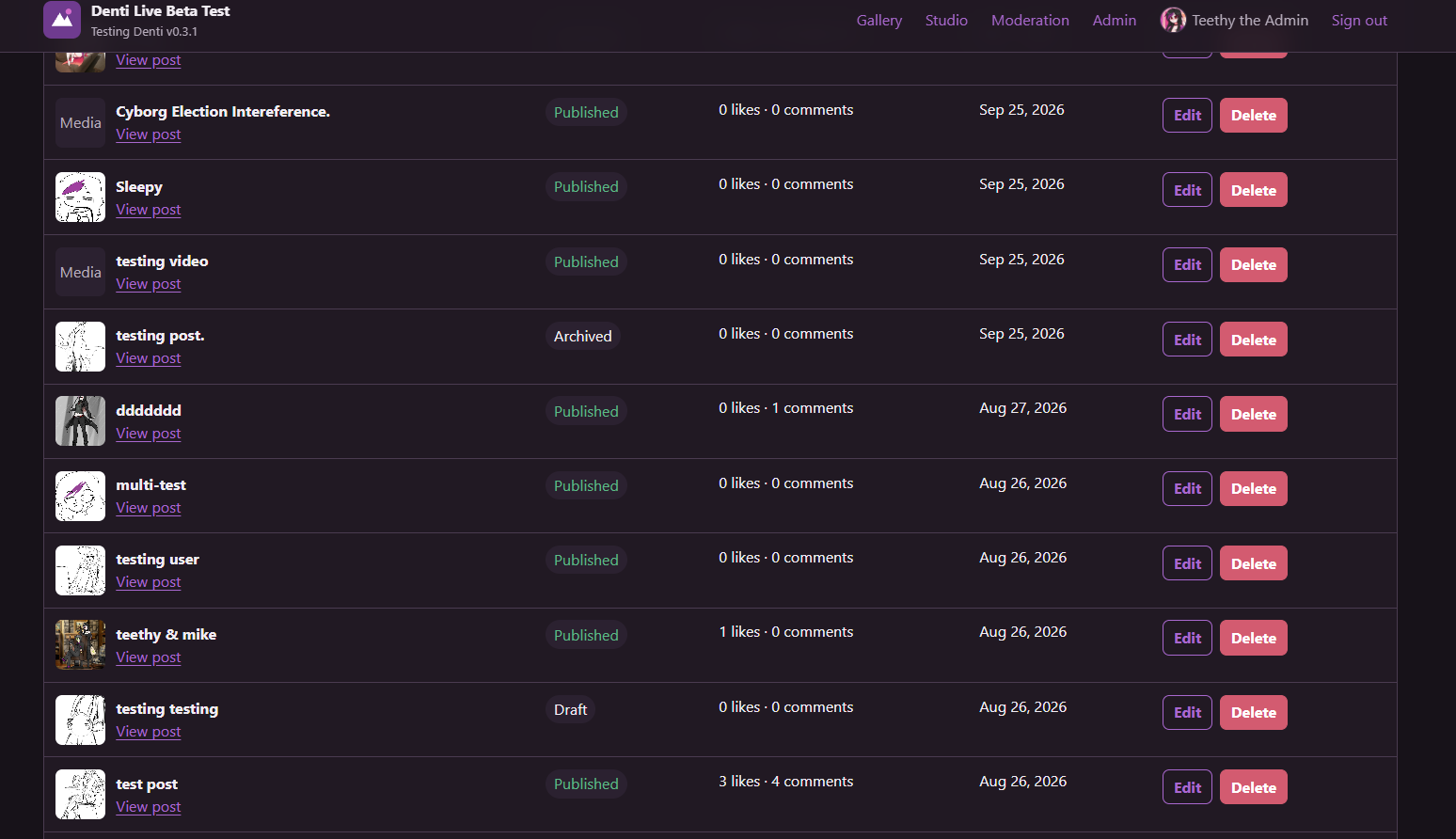
Task: Click Media placeholder for testing video
Action: pos(80,272)
